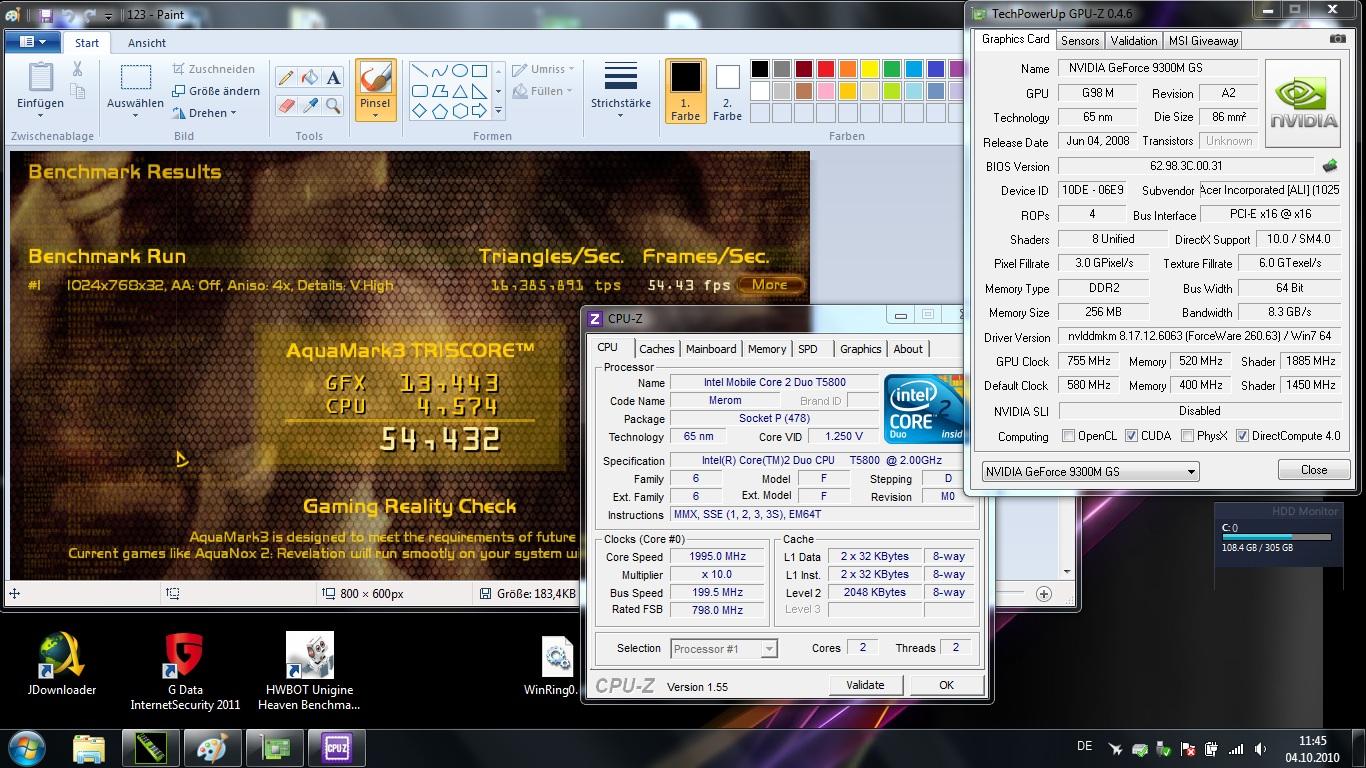Image resolution: width=1366 pixels, height=768 pixels.
Task: Switch to the Sensors tab in GPU-Z
Action: pyautogui.click(x=1080, y=40)
